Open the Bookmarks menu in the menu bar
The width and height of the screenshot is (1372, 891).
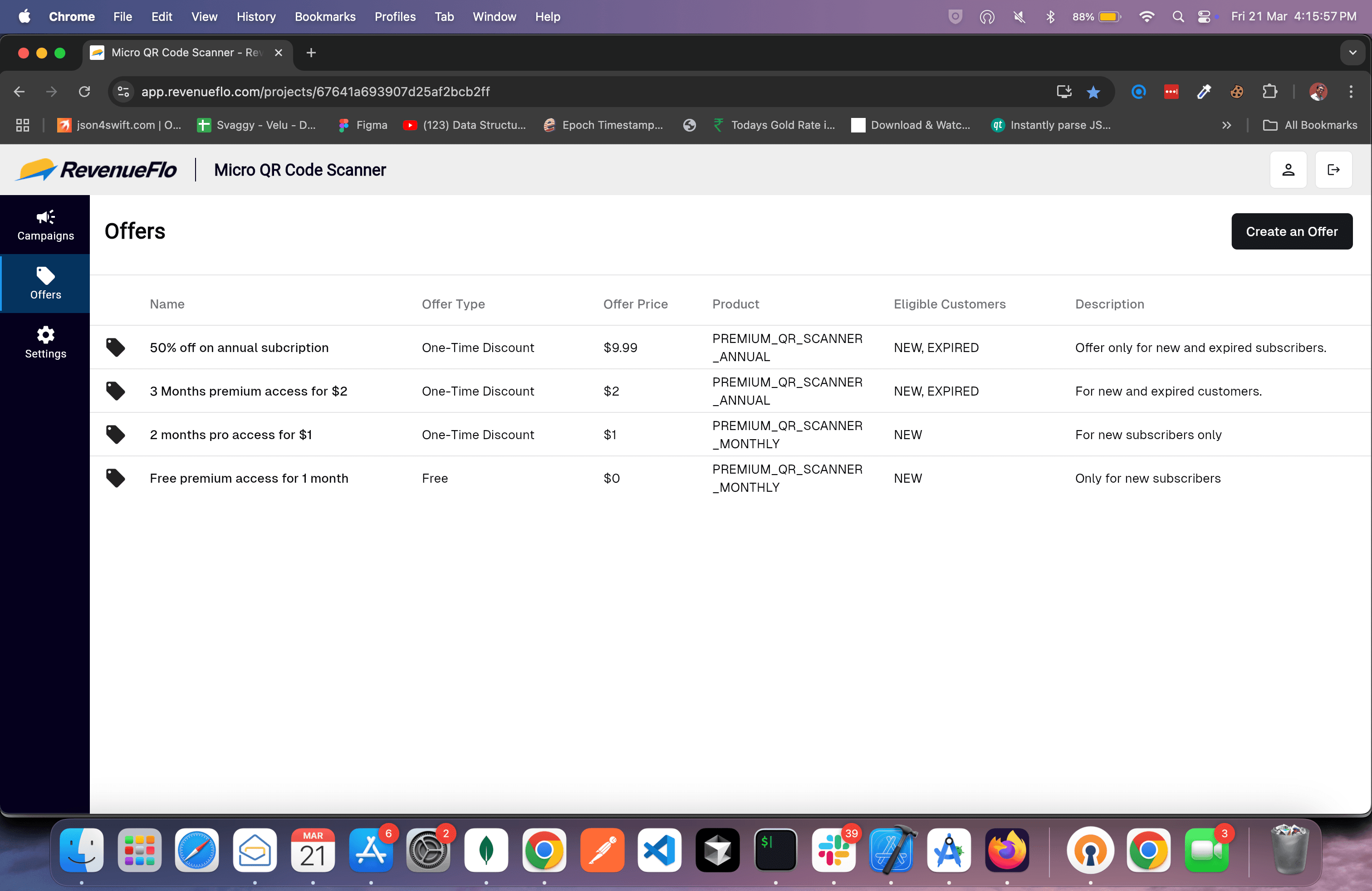click(x=325, y=17)
